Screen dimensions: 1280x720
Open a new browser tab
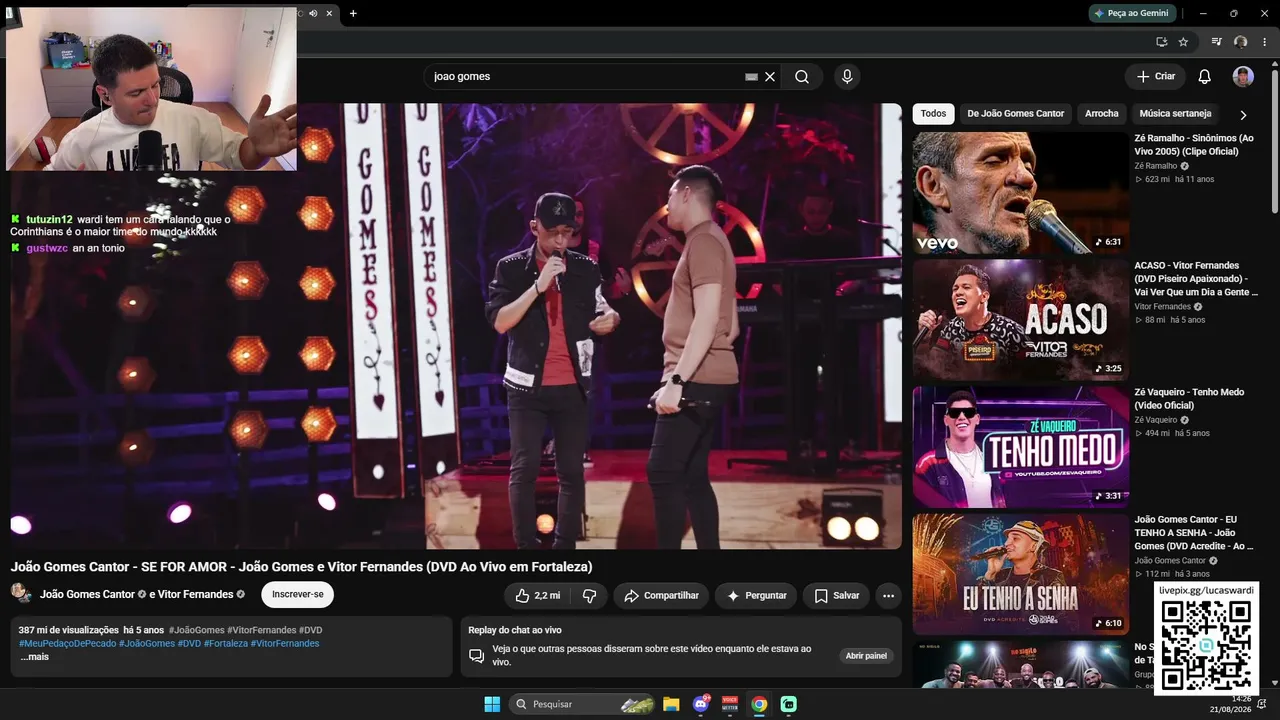pos(353,13)
